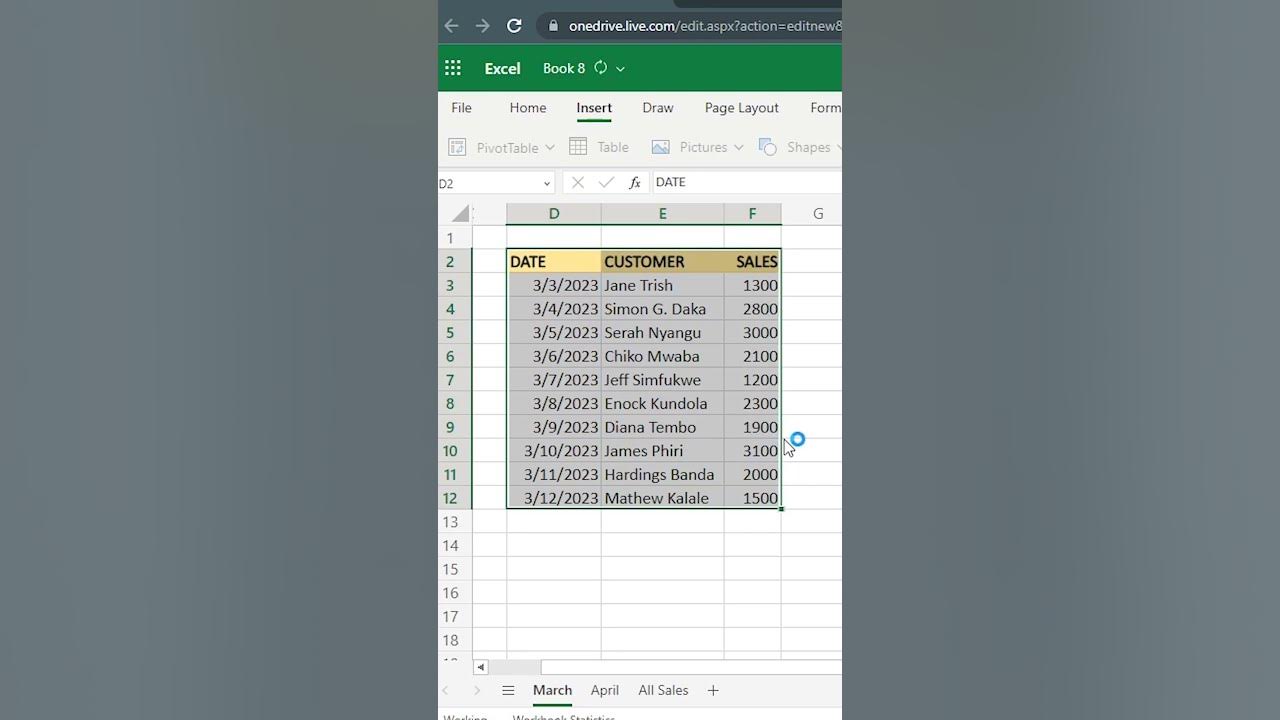Open the Name Box dropdown arrow
Image resolution: width=1280 pixels, height=720 pixels.
click(547, 183)
